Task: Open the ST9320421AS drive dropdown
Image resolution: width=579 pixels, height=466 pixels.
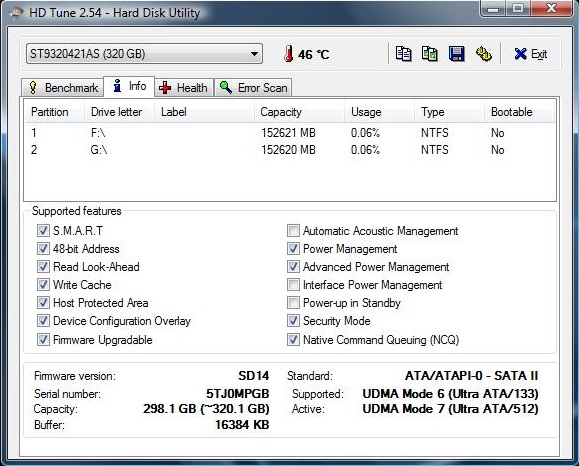Action: pos(144,54)
